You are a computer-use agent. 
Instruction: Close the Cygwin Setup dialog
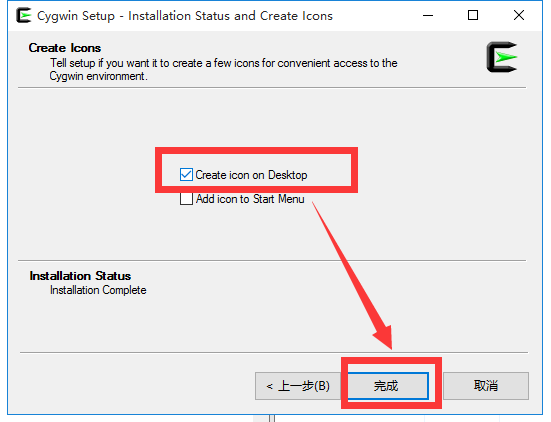pos(519,15)
